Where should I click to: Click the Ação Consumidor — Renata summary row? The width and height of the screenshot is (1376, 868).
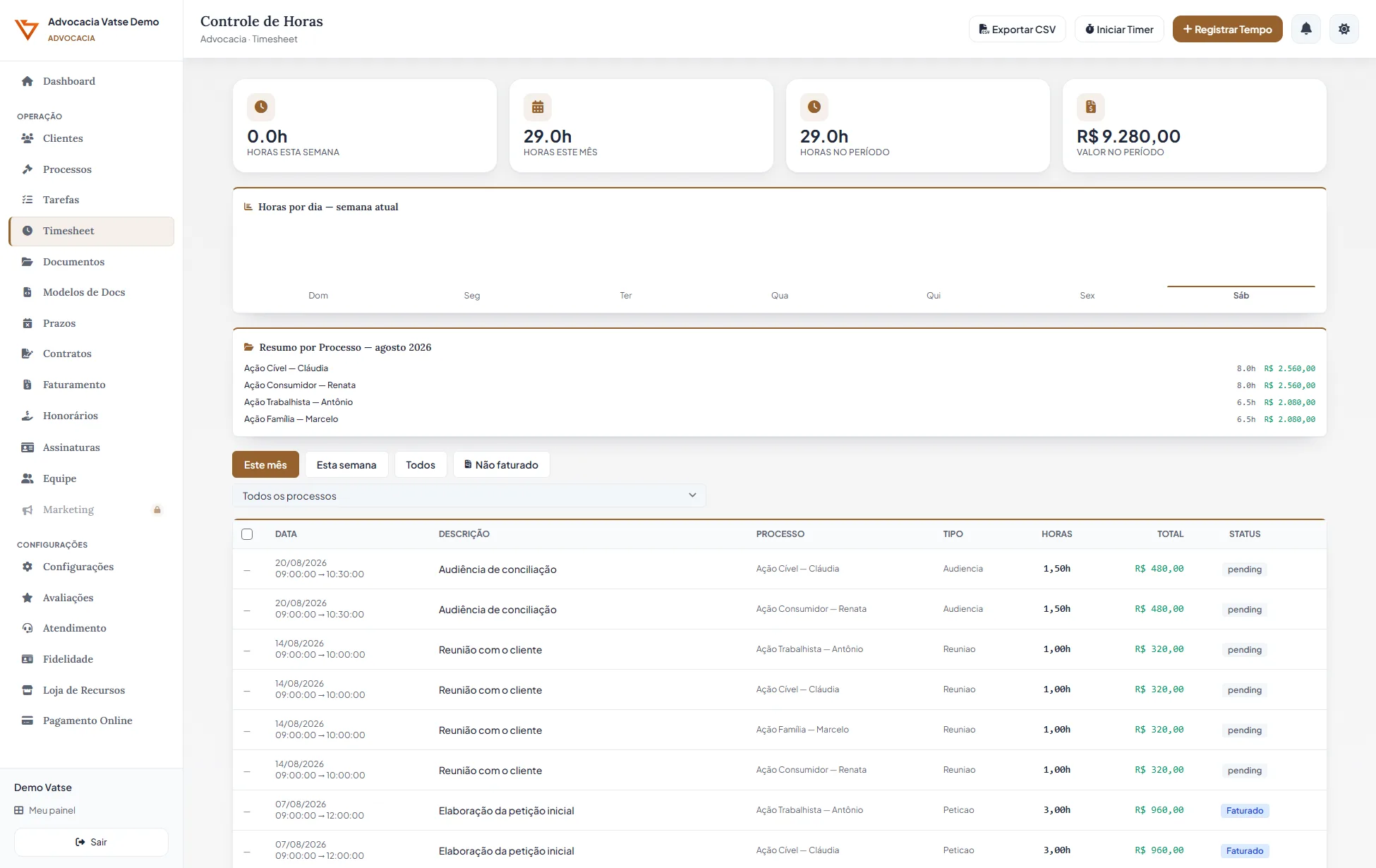780,385
